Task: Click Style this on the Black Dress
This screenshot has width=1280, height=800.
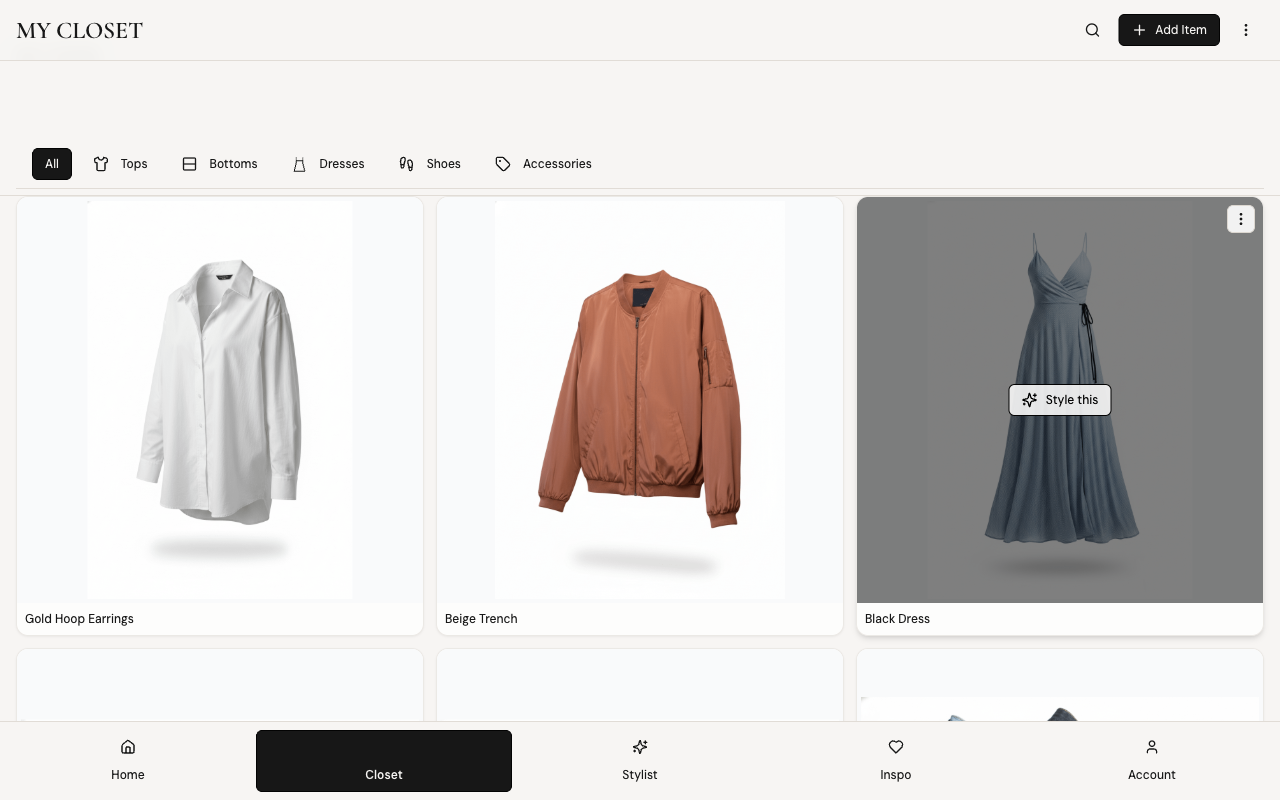Action: 1060,400
